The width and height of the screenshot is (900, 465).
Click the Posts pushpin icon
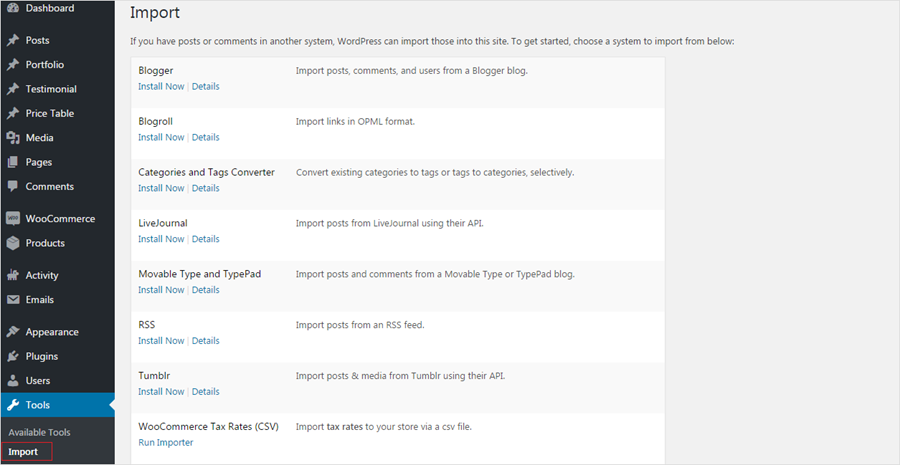pyautogui.click(x=12, y=40)
